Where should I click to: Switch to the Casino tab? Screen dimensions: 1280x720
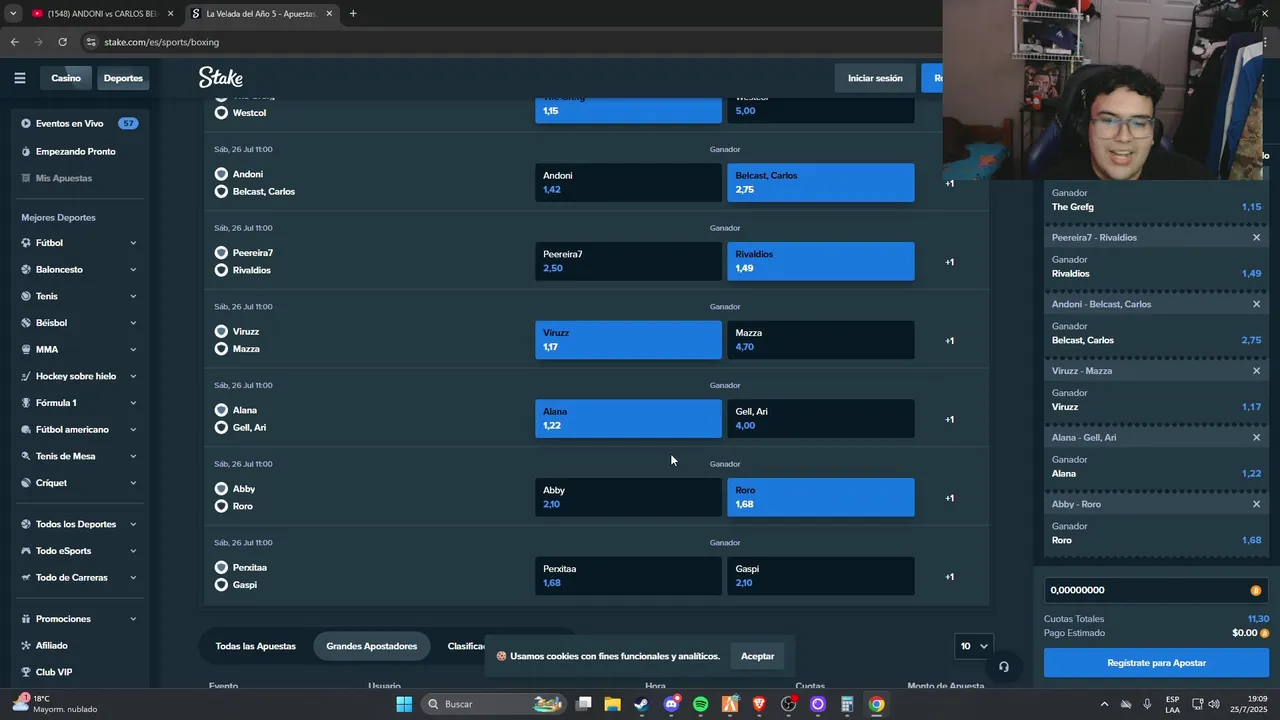(x=66, y=78)
